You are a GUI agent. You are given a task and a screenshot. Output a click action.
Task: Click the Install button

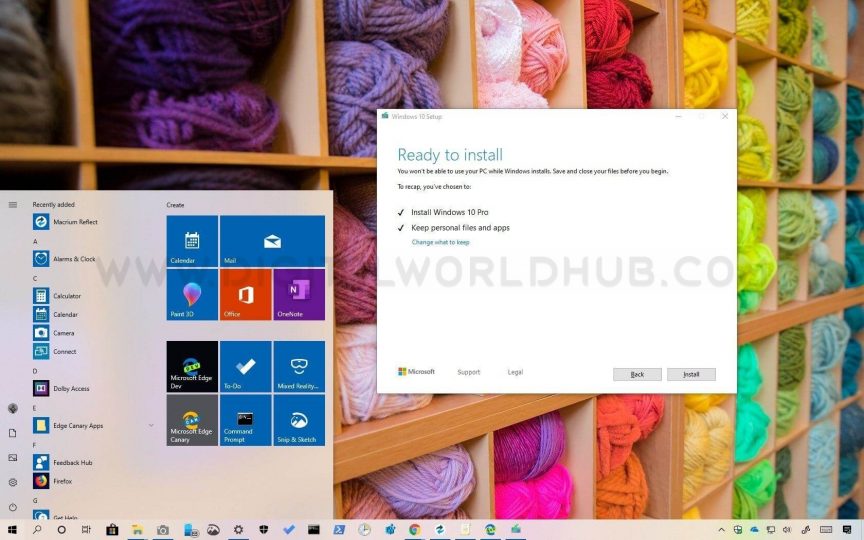coord(691,374)
